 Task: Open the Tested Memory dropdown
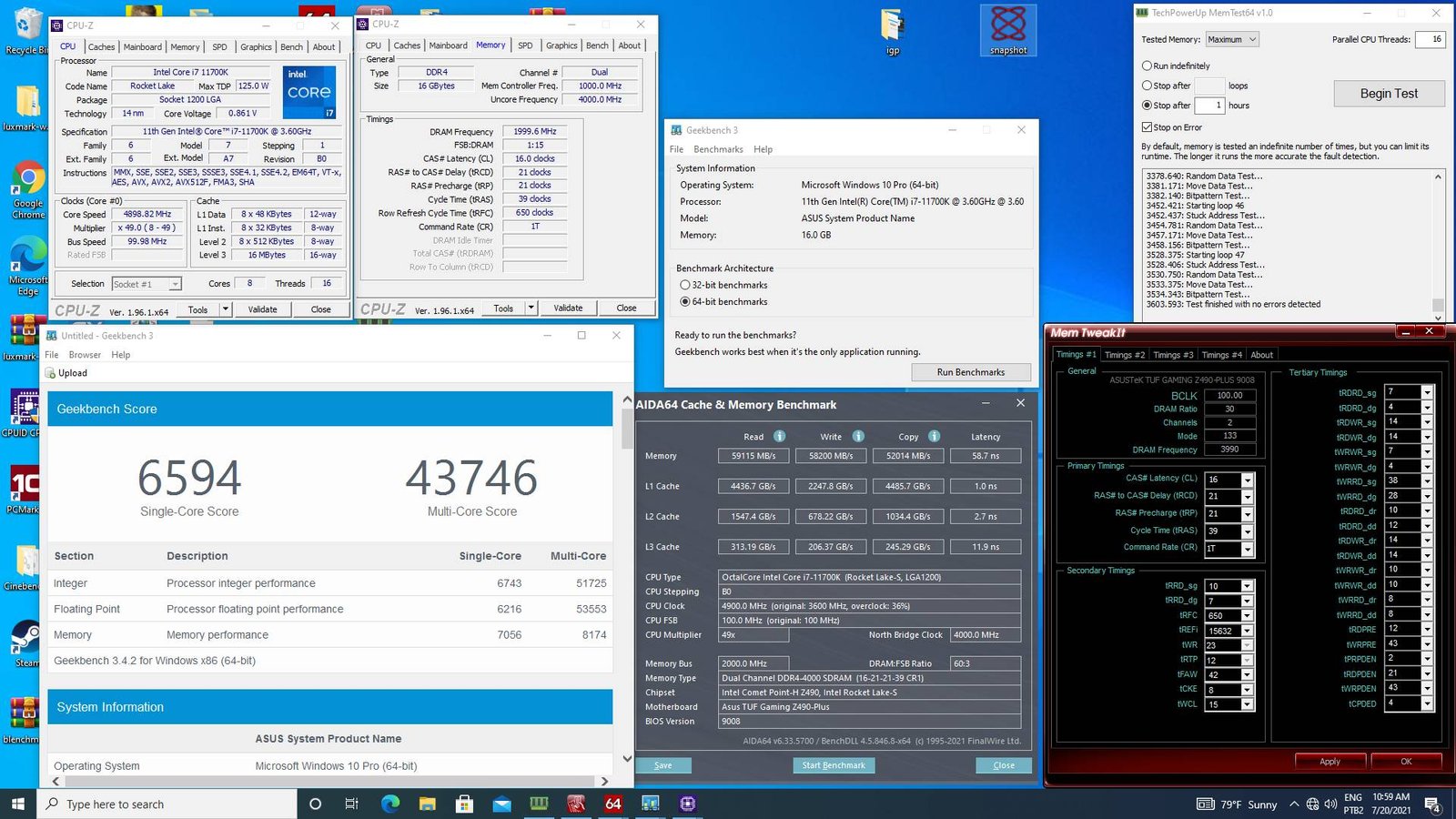(x=1231, y=39)
